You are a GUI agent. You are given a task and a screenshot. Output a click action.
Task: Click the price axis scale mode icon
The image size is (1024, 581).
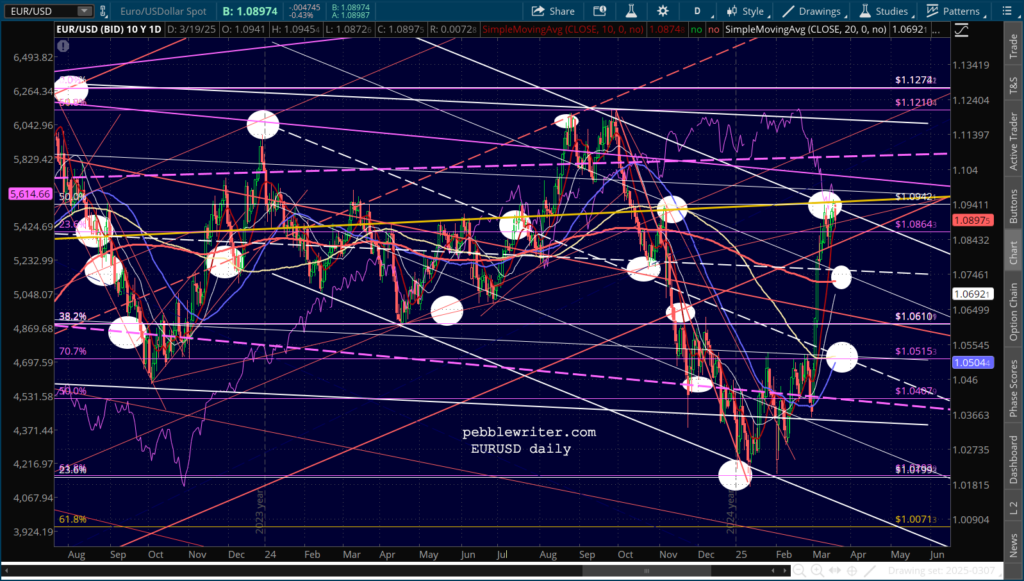961,30
